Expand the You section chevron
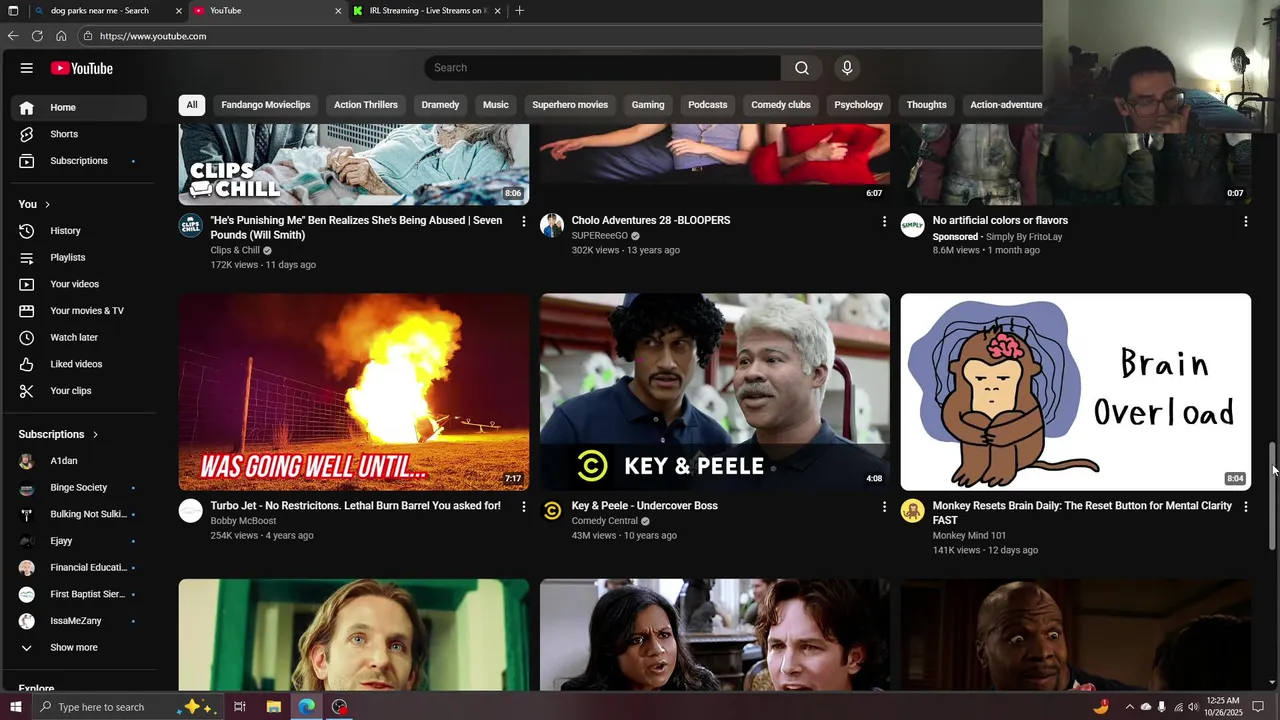This screenshot has height=720, width=1280. (x=47, y=204)
